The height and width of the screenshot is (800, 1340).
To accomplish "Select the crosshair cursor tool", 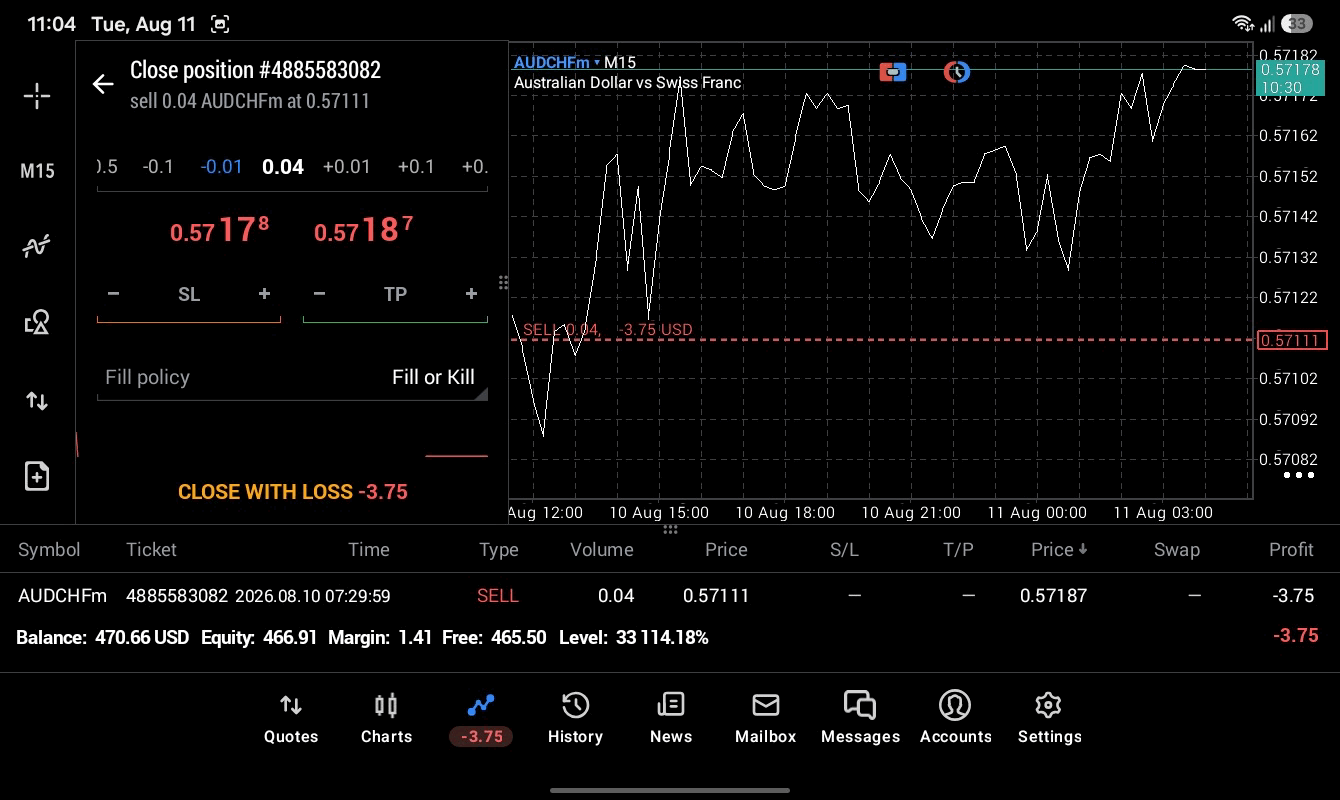I will pyautogui.click(x=37, y=96).
